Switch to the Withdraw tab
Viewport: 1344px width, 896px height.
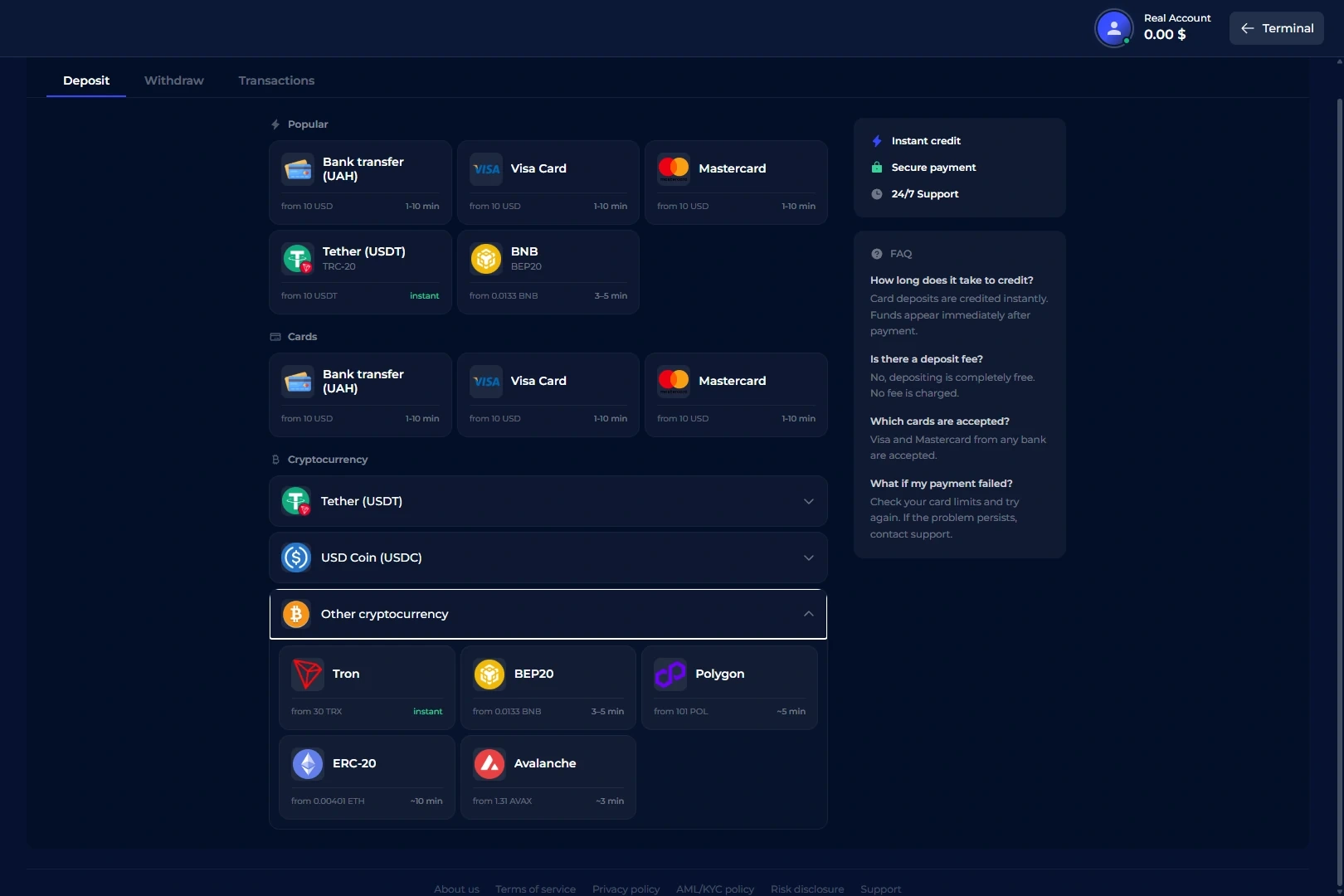[174, 80]
